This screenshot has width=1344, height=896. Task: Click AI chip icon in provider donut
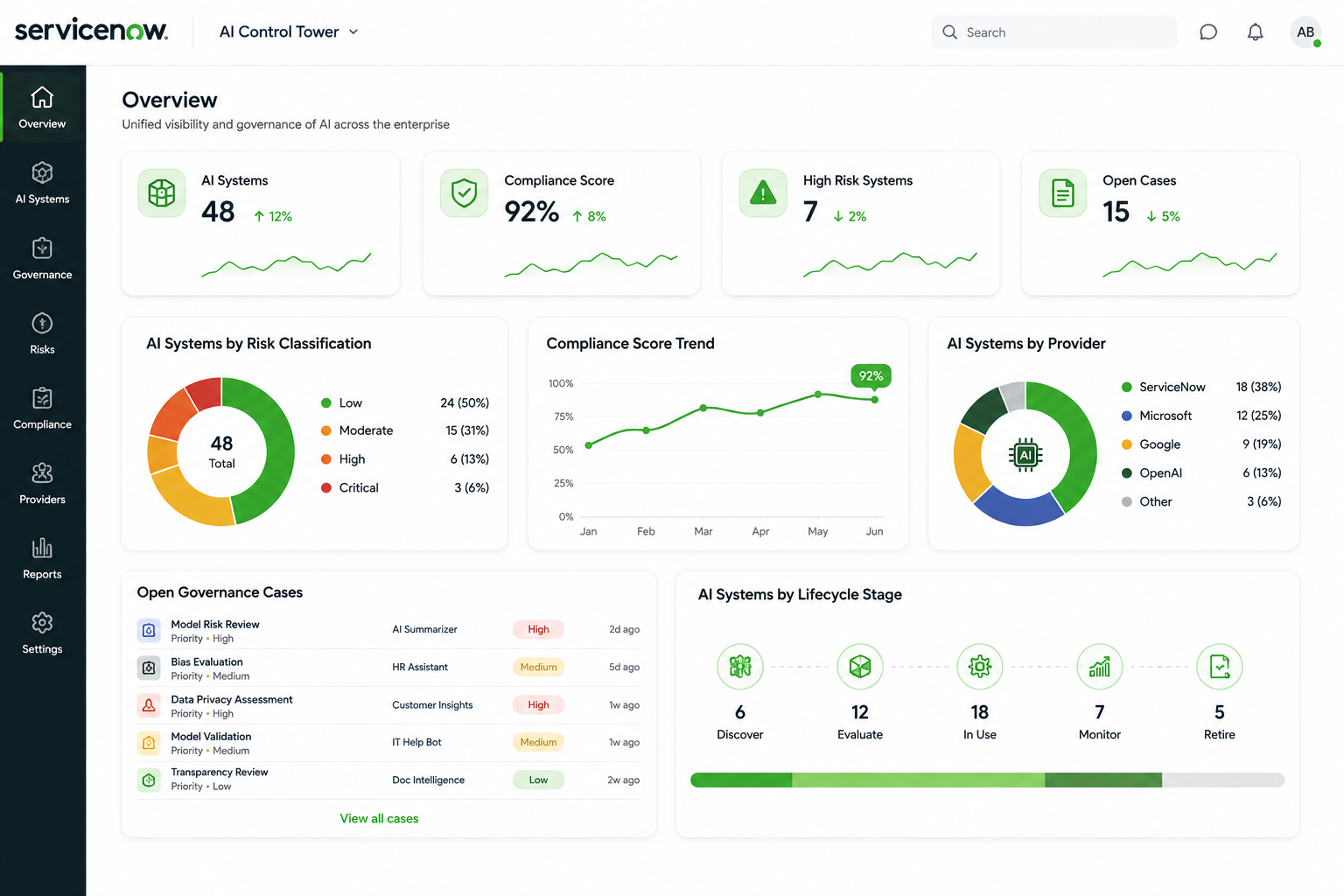click(1025, 454)
